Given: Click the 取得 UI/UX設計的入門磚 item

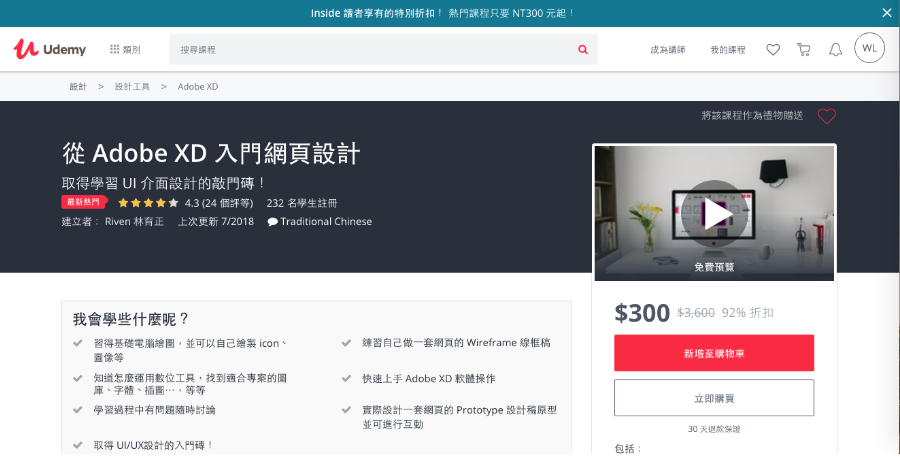Looking at the screenshot, I should (153, 445).
